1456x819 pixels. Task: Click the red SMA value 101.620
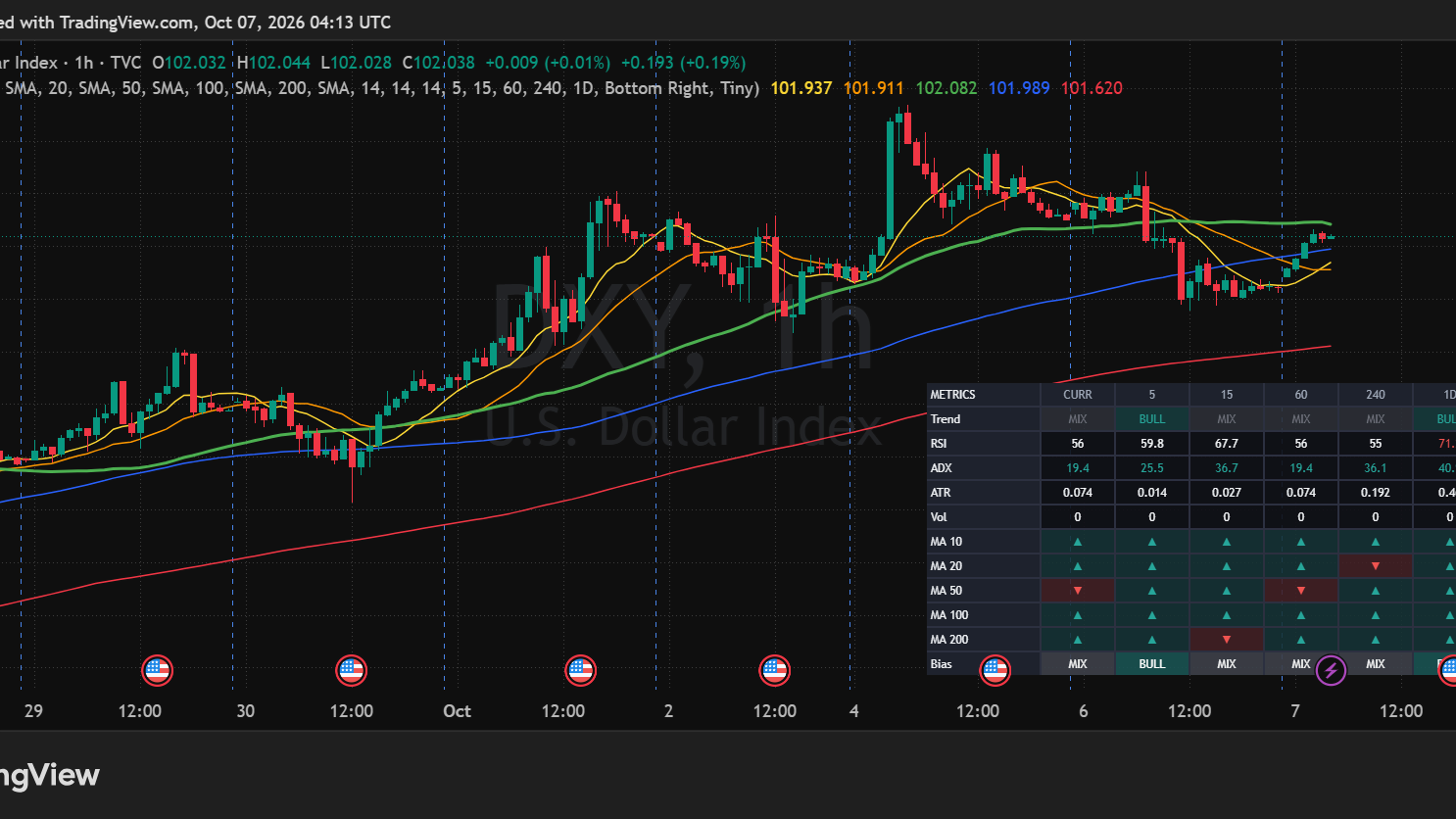coord(1092,88)
